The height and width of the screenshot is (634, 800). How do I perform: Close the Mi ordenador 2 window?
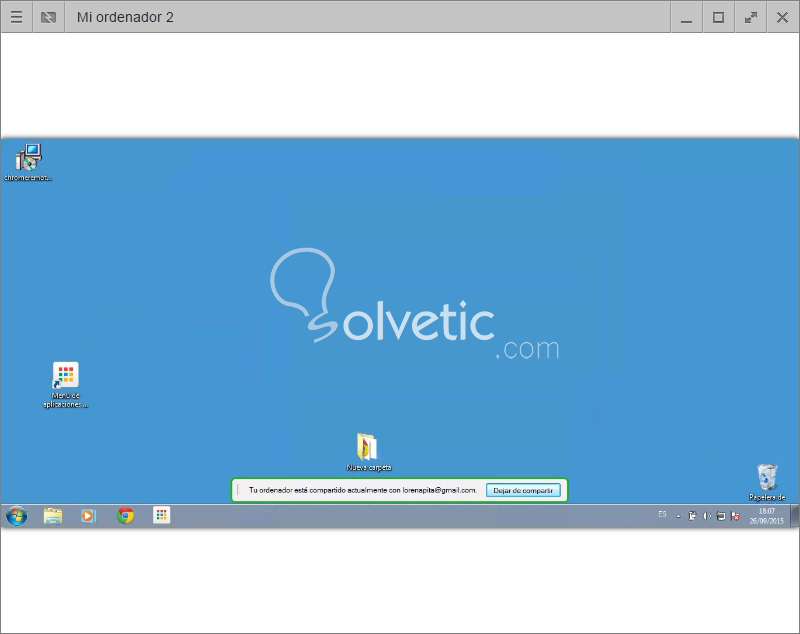[782, 17]
